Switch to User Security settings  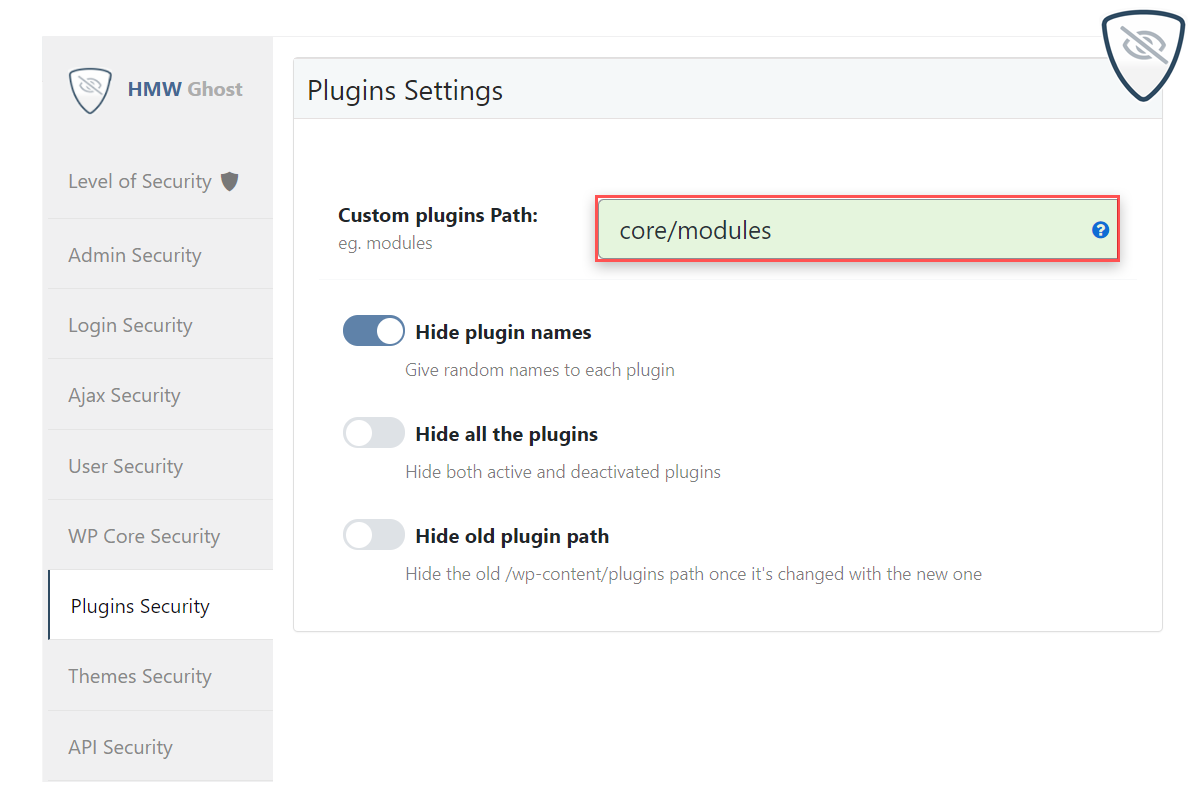click(125, 466)
